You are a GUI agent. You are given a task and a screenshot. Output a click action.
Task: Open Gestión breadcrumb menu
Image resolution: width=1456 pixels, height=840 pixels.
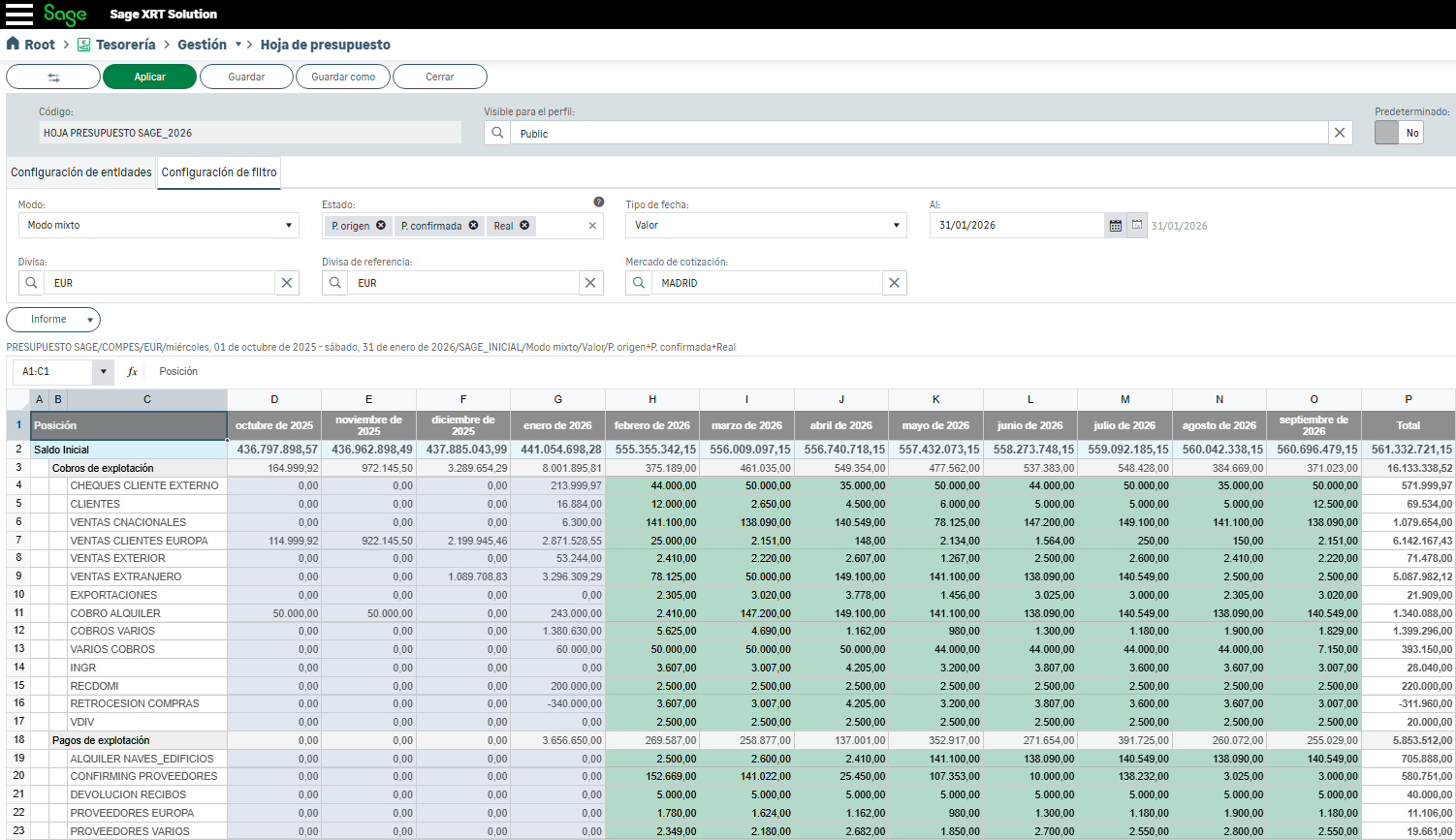(x=237, y=45)
